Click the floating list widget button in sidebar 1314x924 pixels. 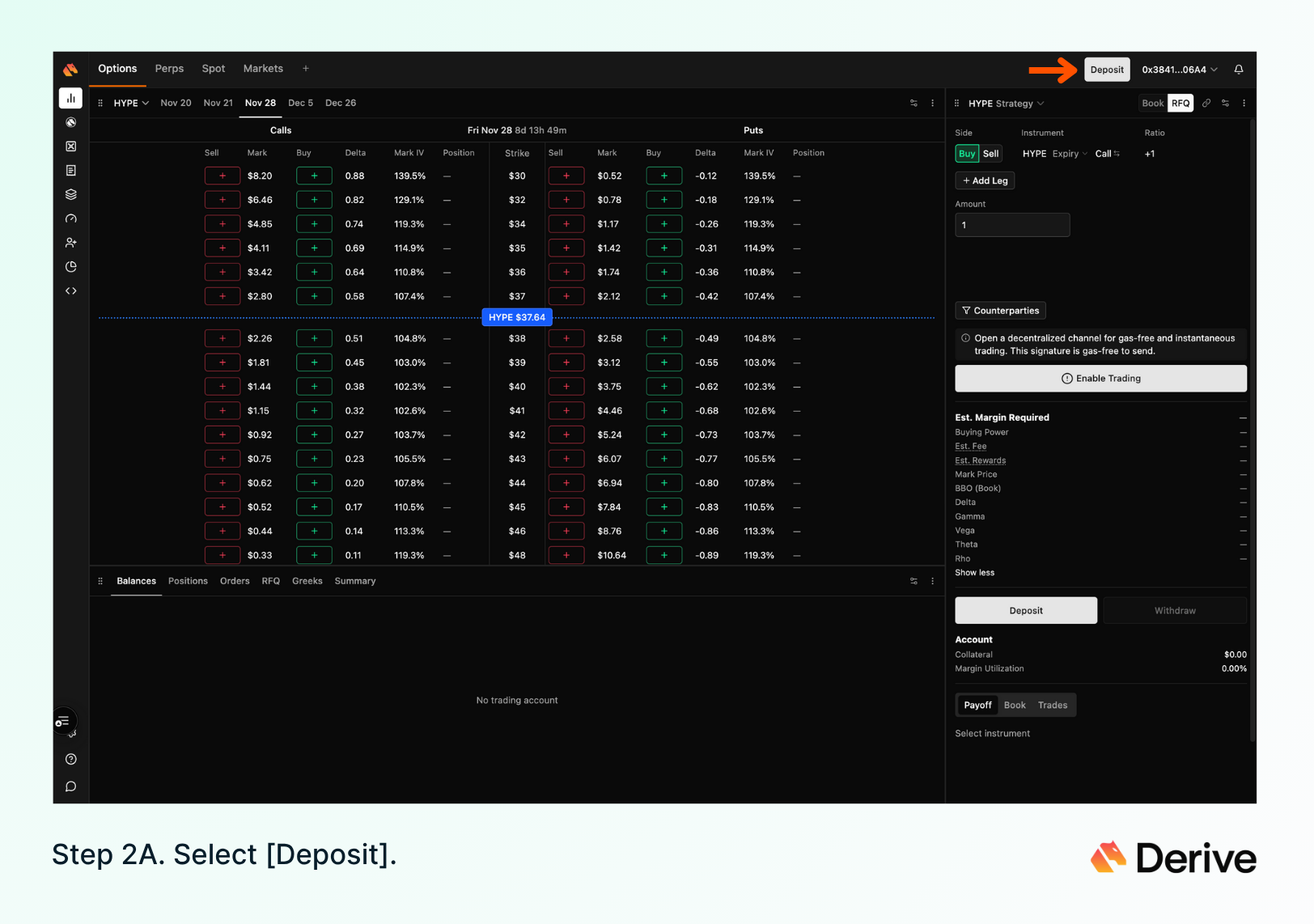[64, 721]
